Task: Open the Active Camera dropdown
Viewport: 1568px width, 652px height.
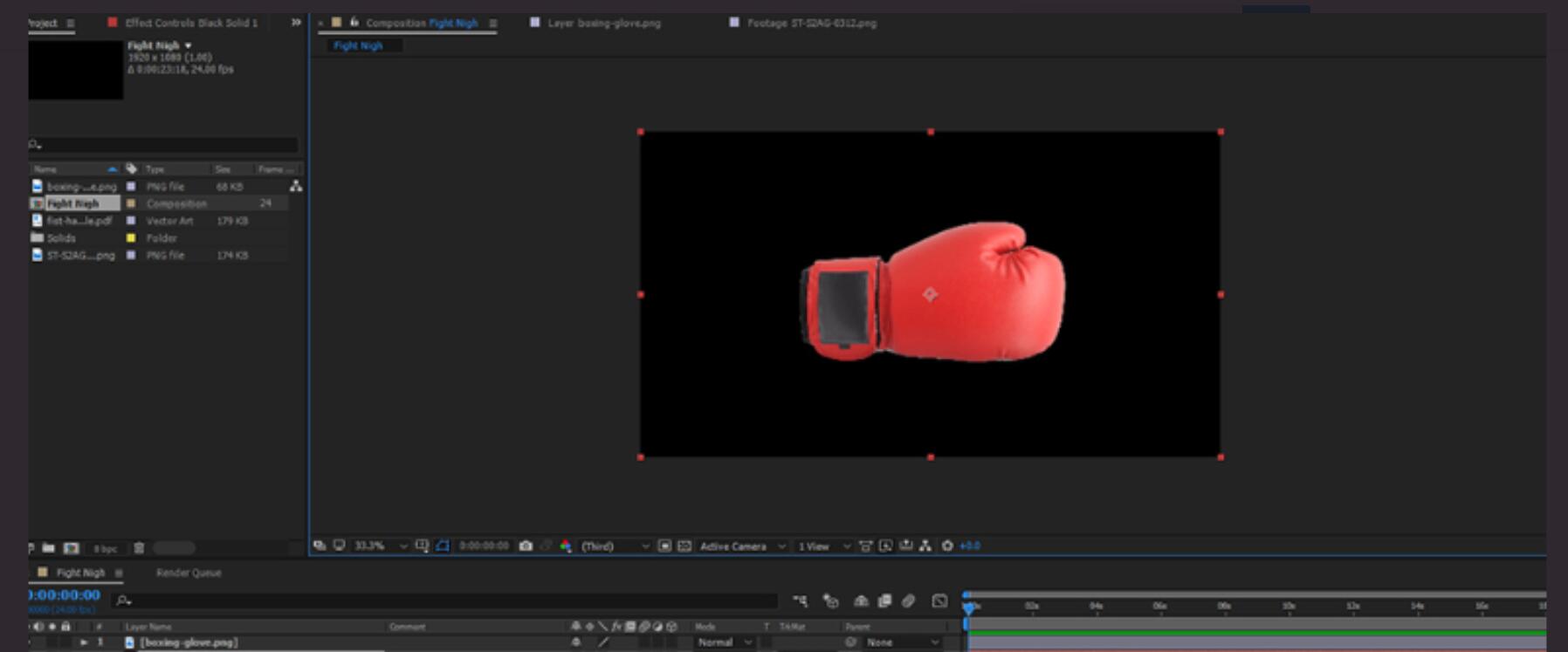Action: coord(743,546)
